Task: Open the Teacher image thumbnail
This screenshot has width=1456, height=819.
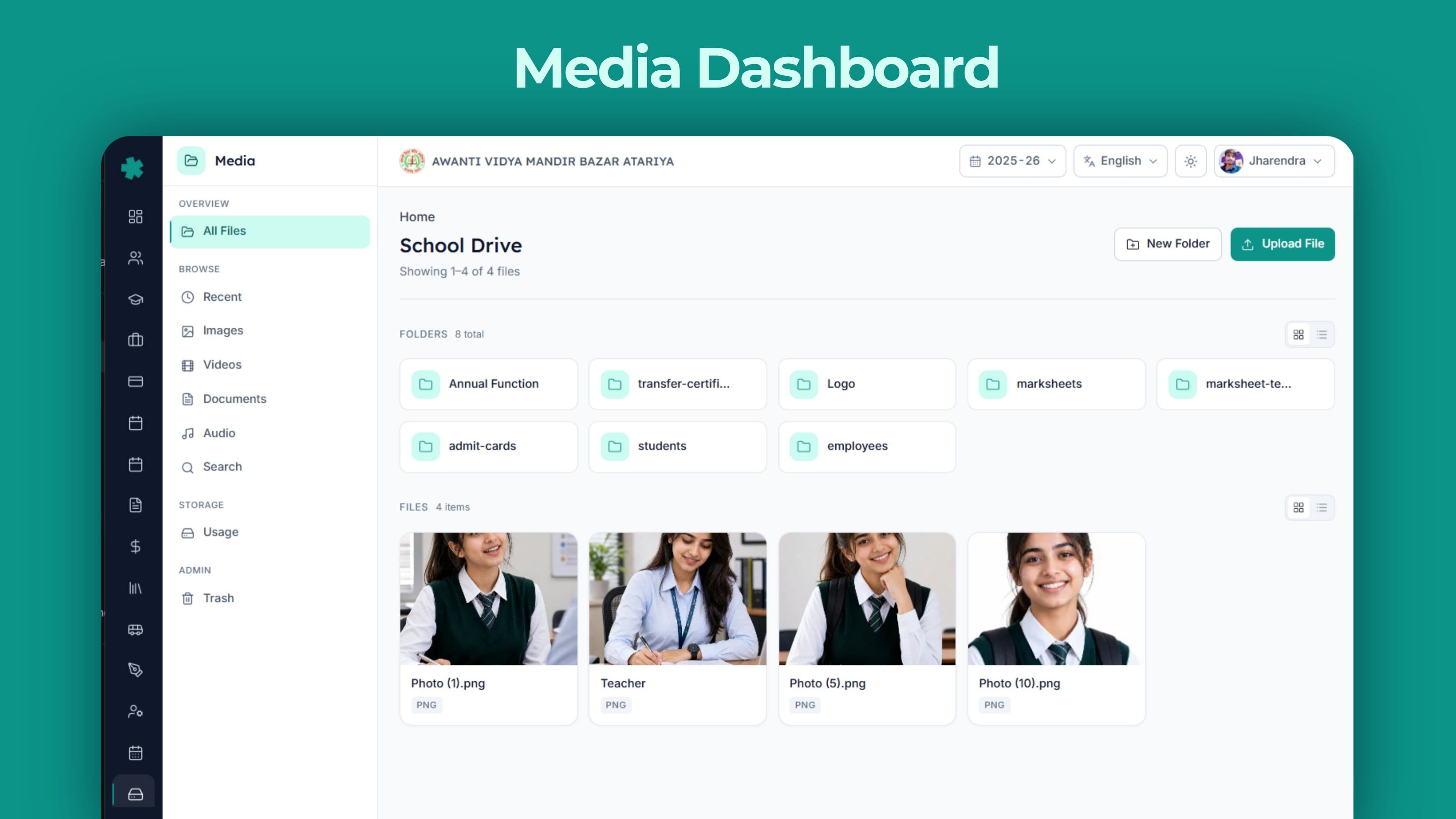Action: 678,599
